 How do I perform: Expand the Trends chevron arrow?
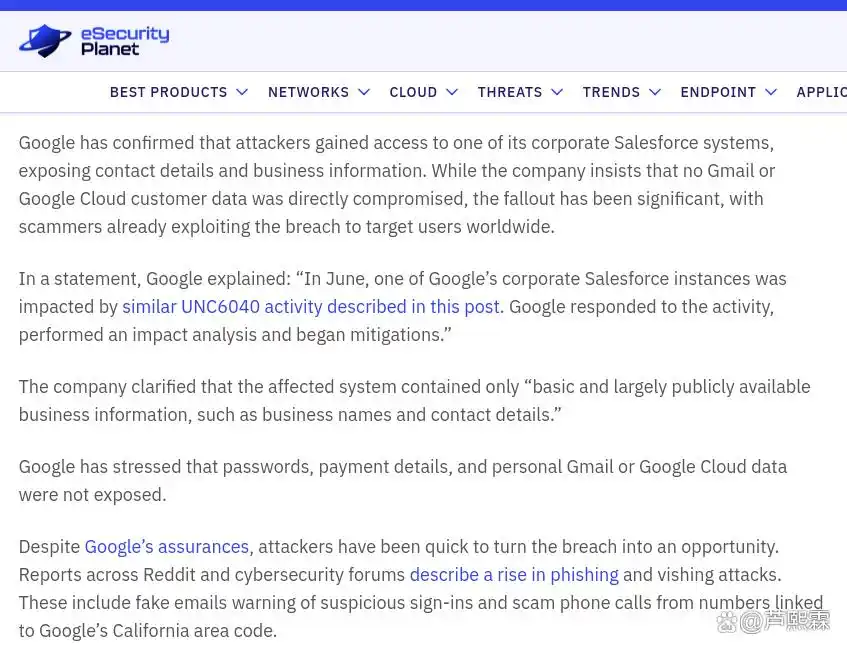(655, 92)
